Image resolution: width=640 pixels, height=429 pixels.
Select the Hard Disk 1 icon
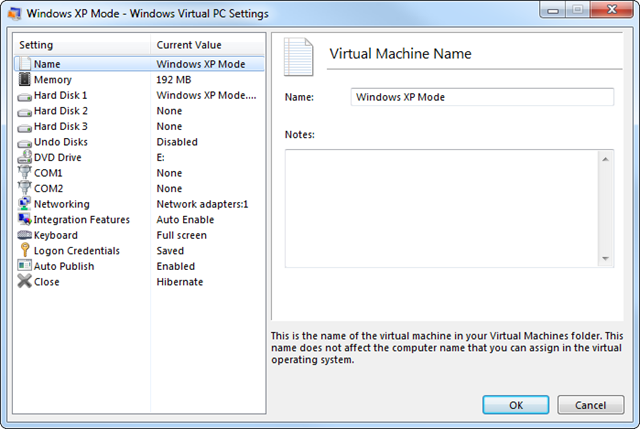(25, 95)
